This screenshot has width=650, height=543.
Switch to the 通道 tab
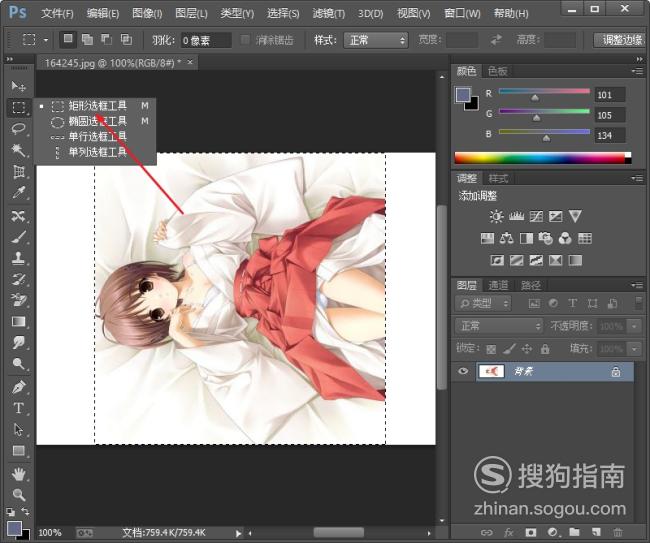pyautogui.click(x=498, y=285)
